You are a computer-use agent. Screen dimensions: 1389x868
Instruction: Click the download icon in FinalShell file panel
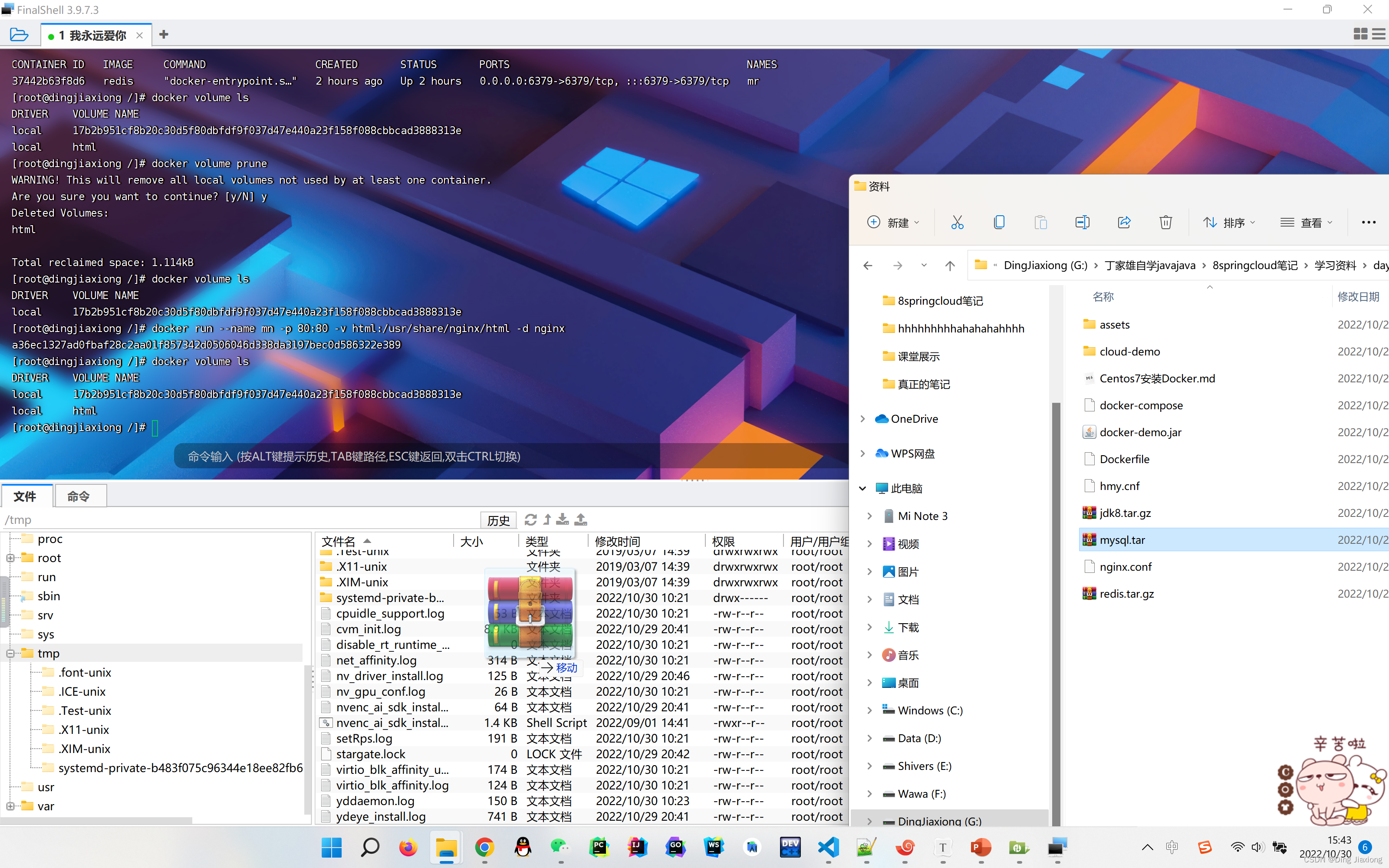point(563,519)
